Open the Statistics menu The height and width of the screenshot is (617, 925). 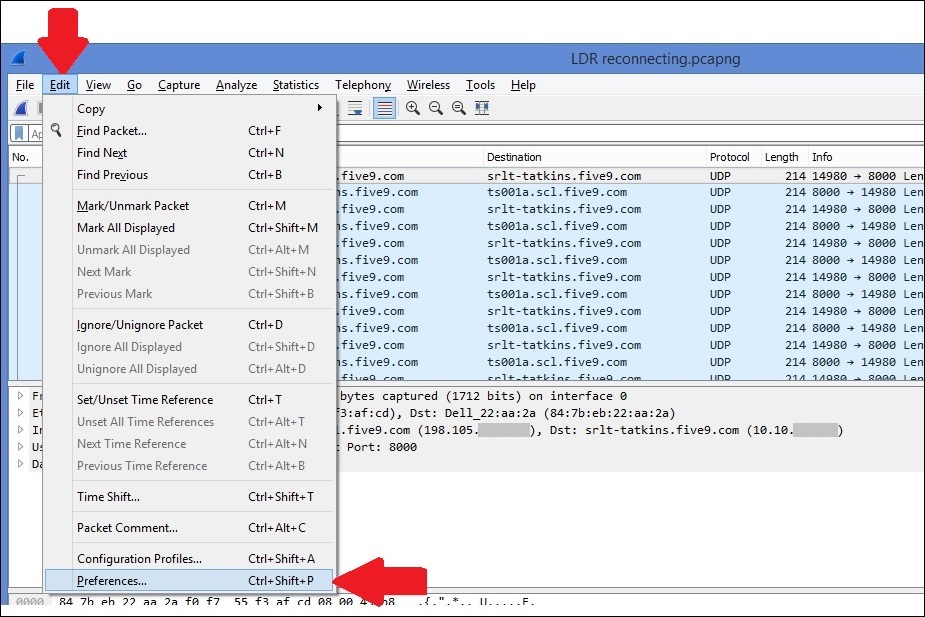[x=296, y=85]
